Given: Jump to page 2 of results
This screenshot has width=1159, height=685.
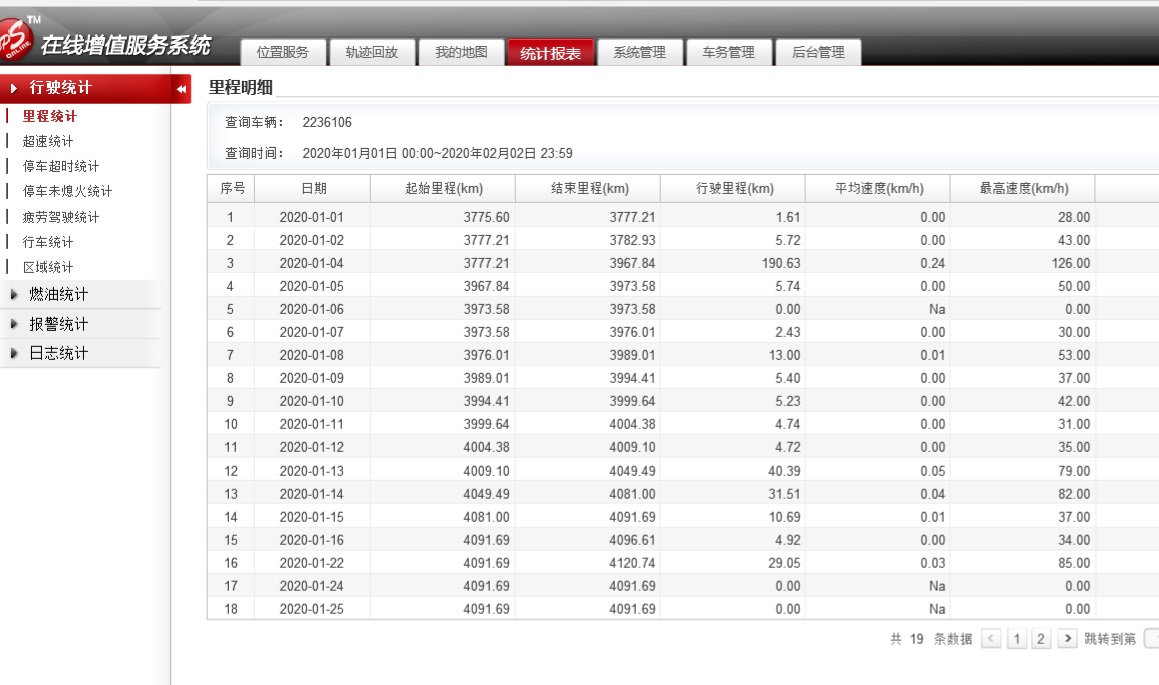Looking at the screenshot, I should coord(1041,639).
